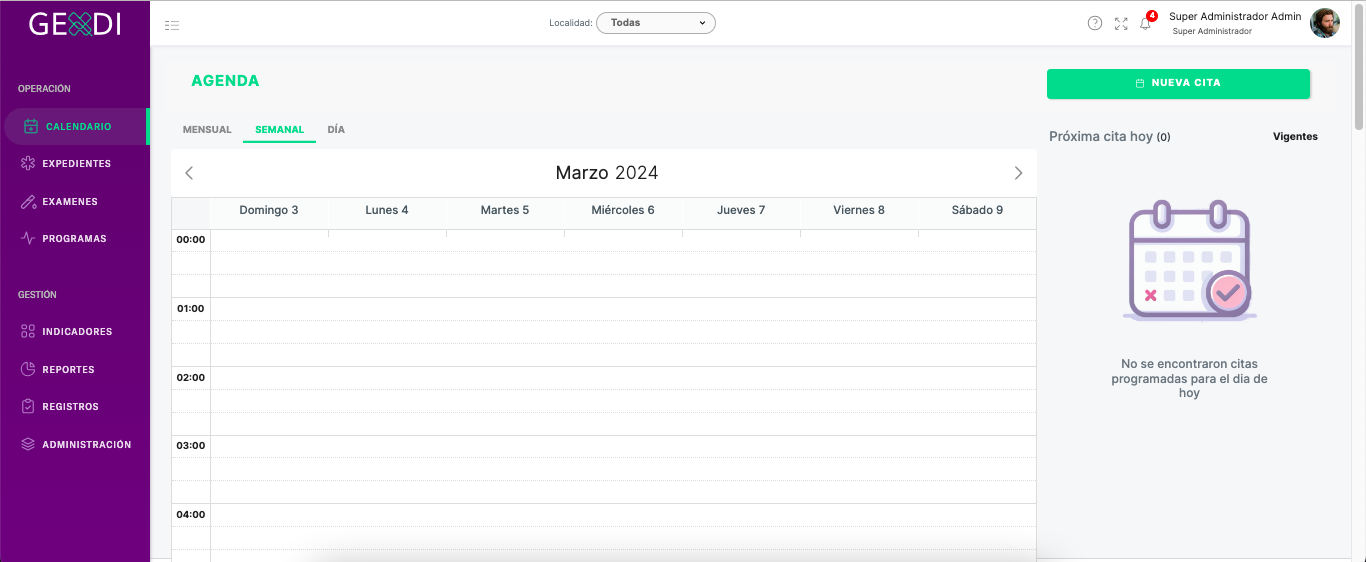Click the user avatar photo
Screen dimensions: 1366x562
1325,23
